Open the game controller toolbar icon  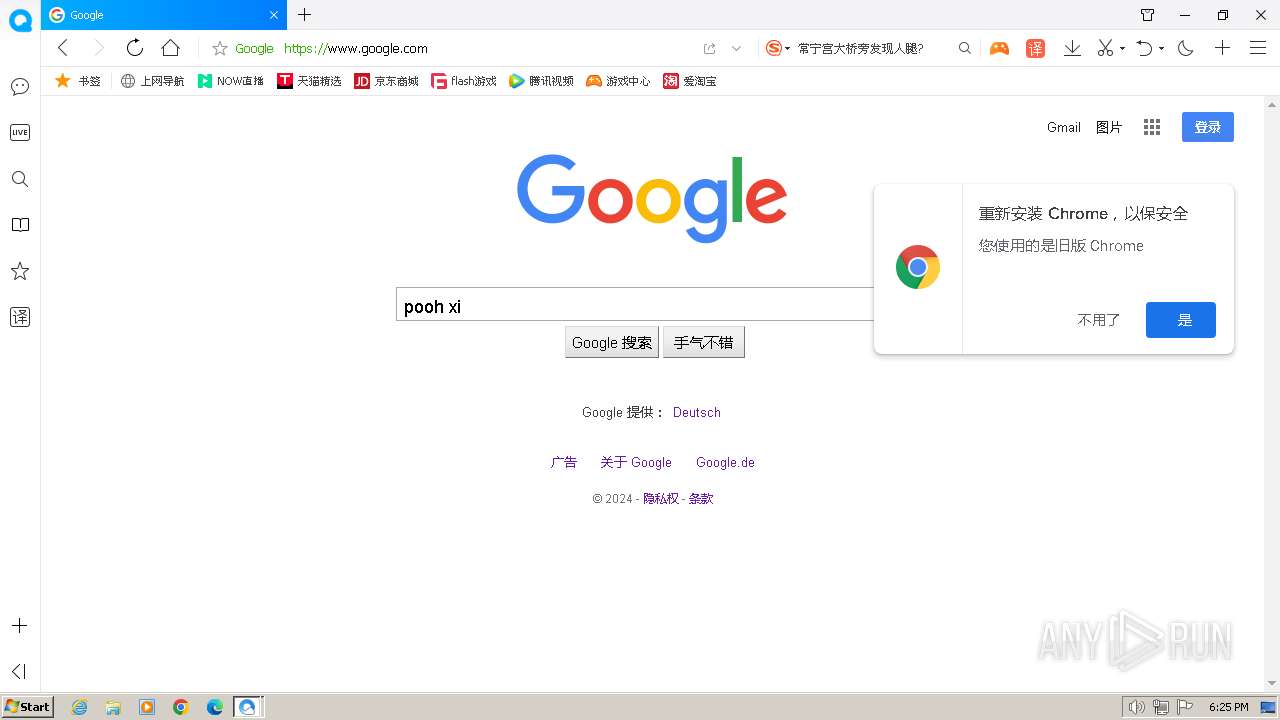pyautogui.click(x=999, y=48)
